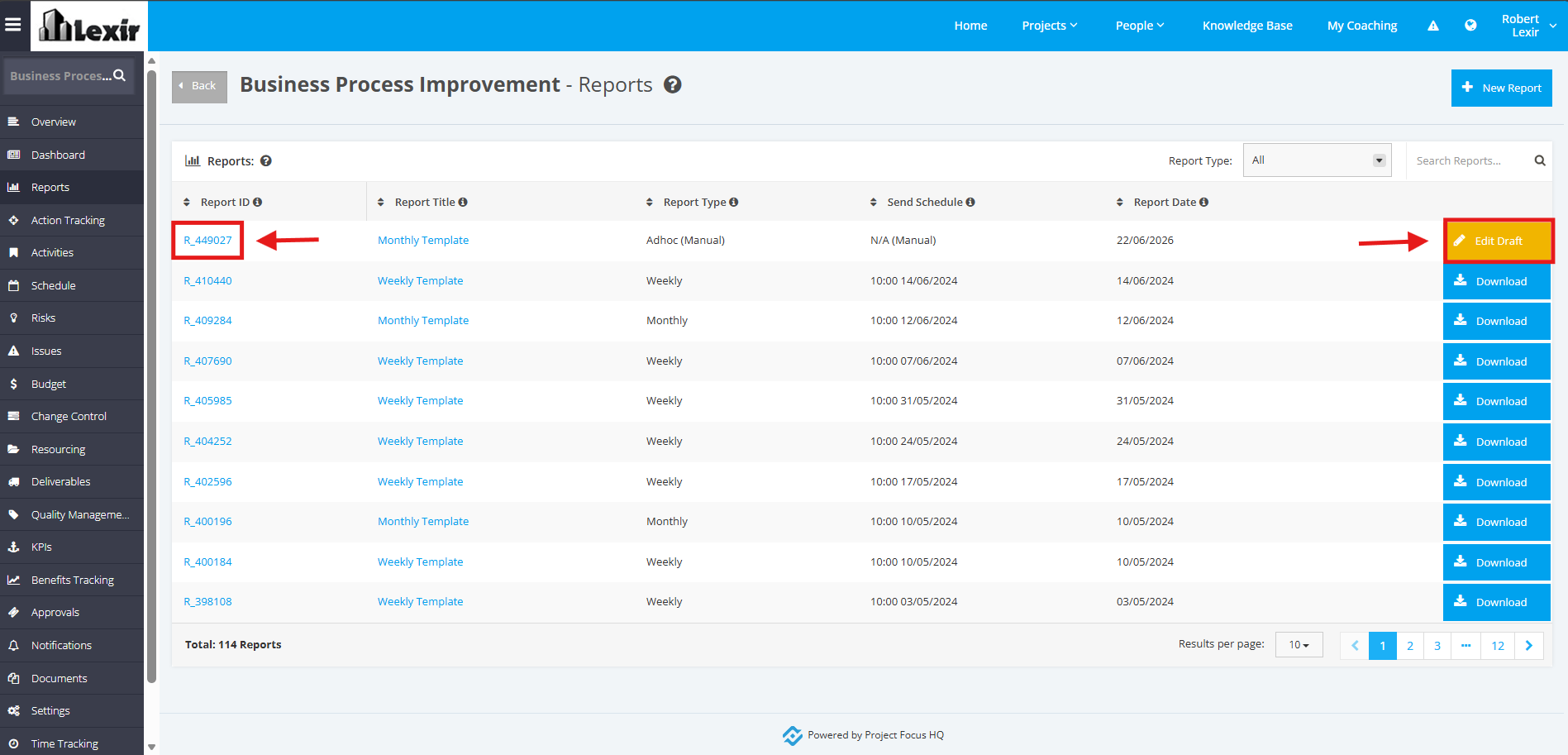Click the Settings gears icon

tap(13, 710)
